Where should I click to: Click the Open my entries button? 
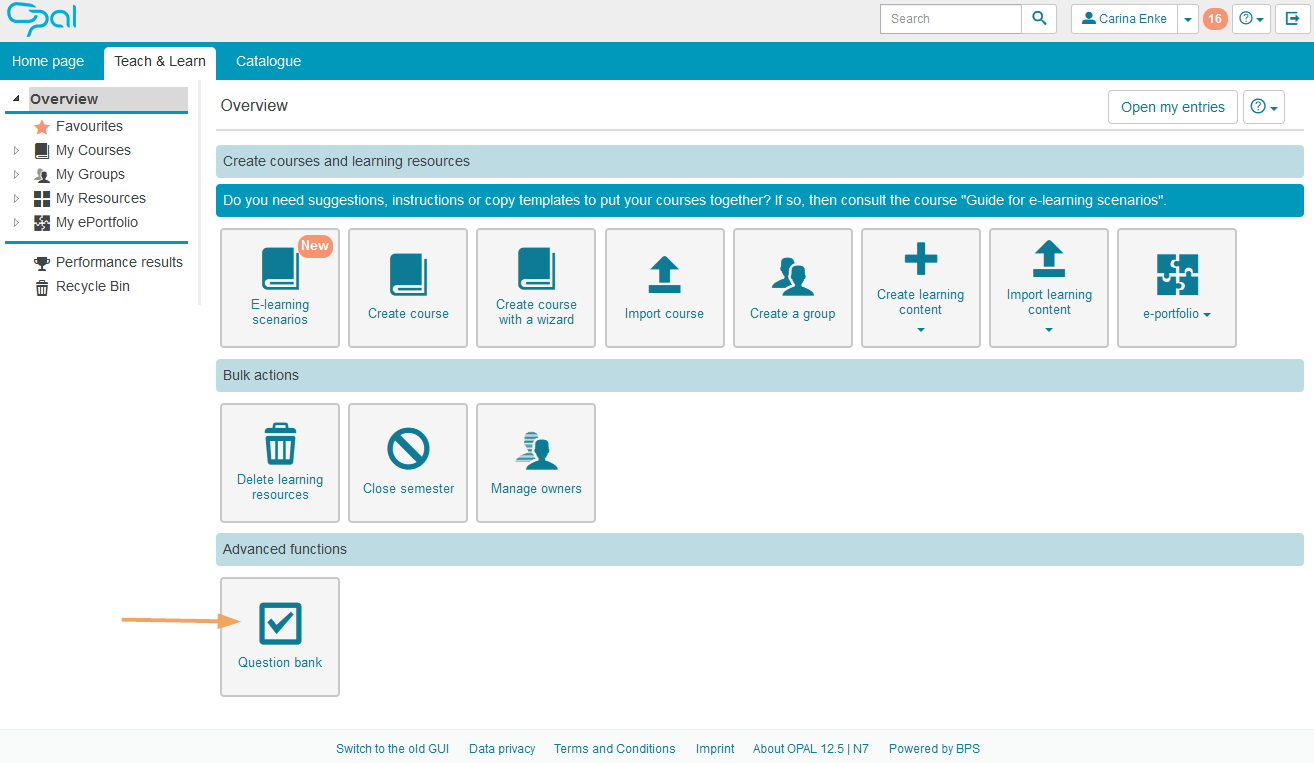click(x=1172, y=107)
